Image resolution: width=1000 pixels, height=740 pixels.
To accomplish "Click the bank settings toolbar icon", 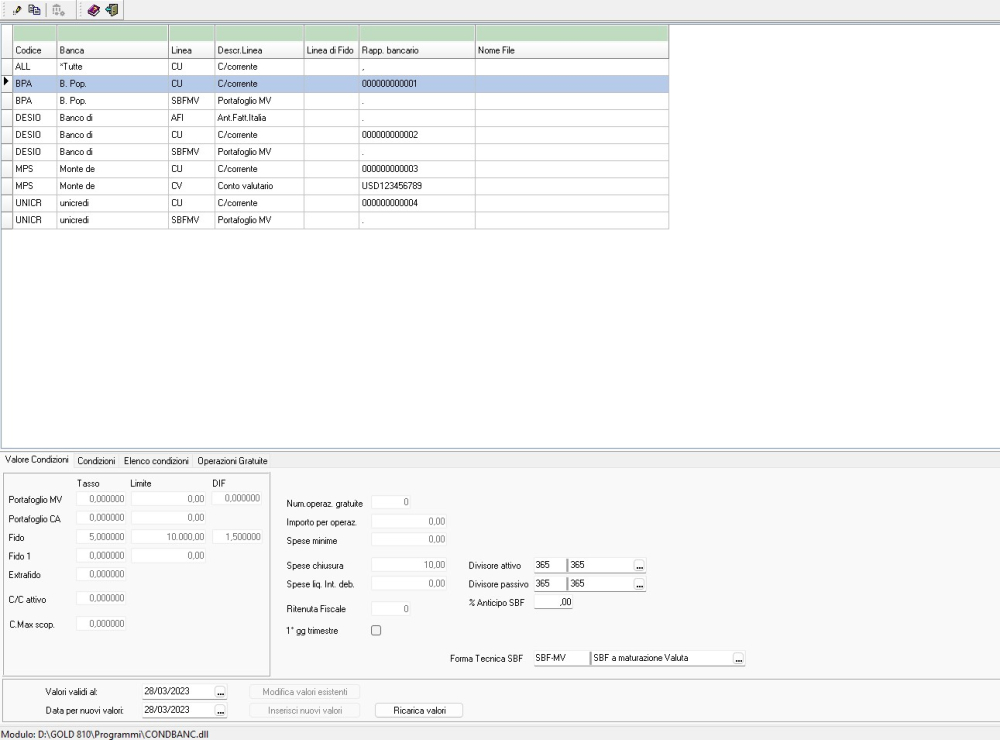I will pyautogui.click(x=58, y=10).
